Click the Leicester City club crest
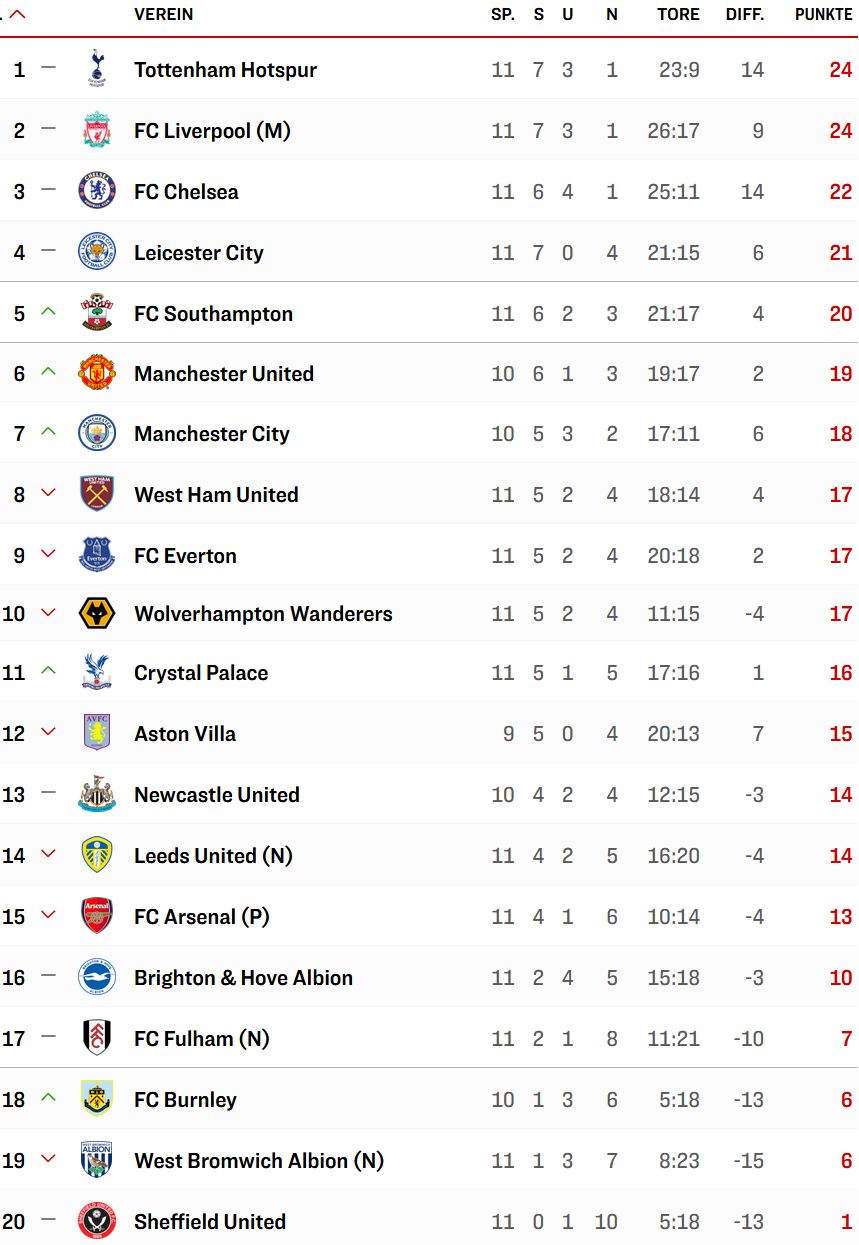The height and width of the screenshot is (1245, 859). (97, 252)
